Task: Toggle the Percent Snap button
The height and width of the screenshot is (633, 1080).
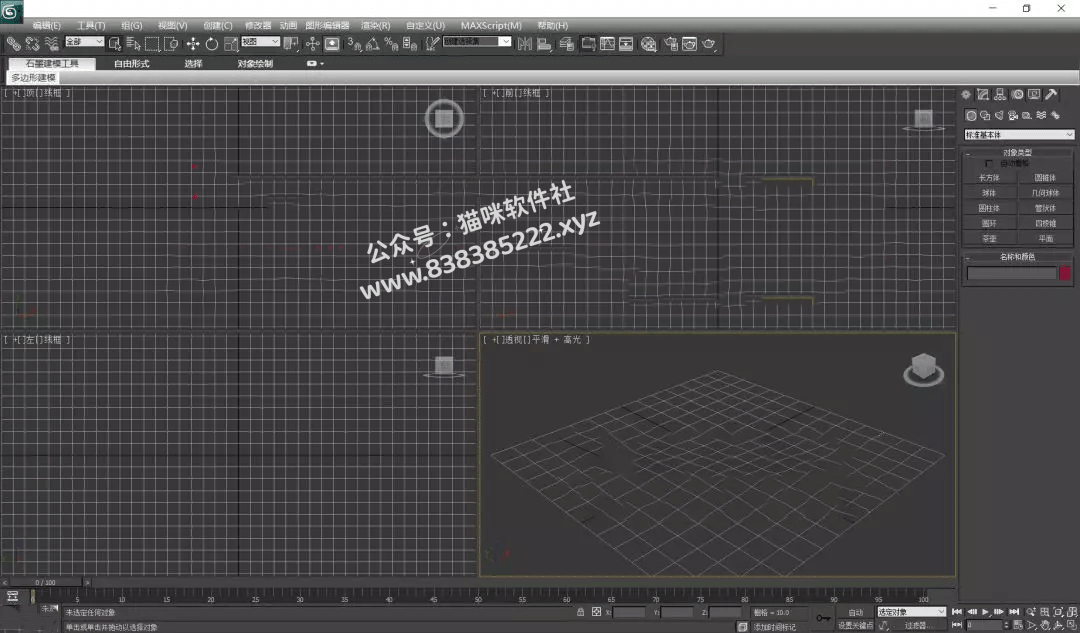Action: click(391, 44)
